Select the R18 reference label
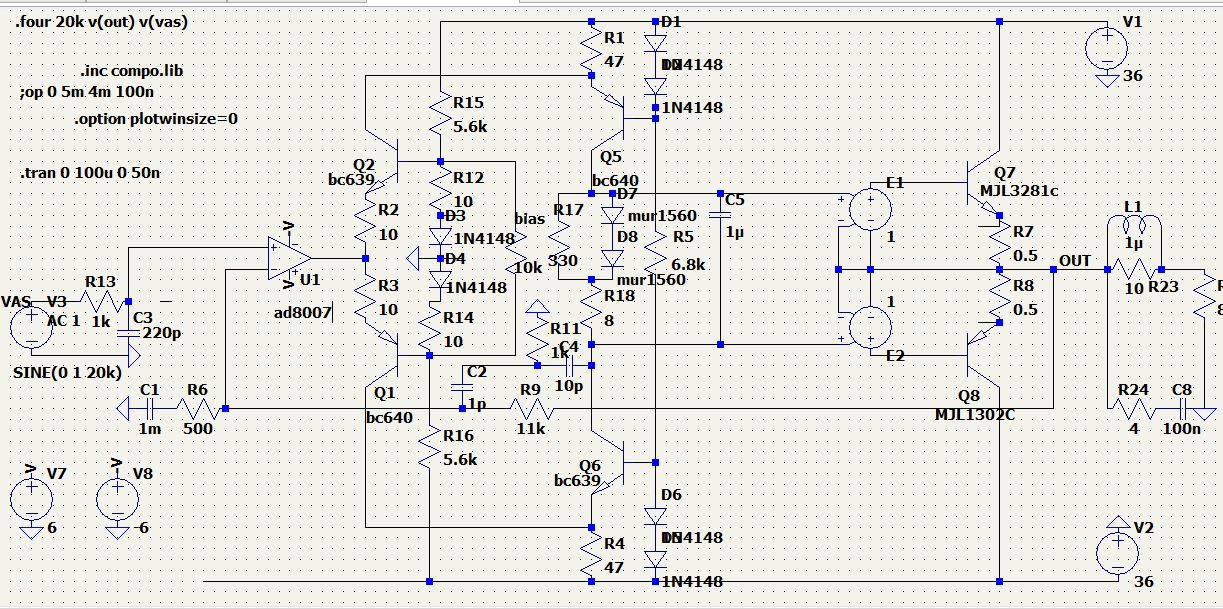Image resolution: width=1223 pixels, height=609 pixels. [619, 296]
